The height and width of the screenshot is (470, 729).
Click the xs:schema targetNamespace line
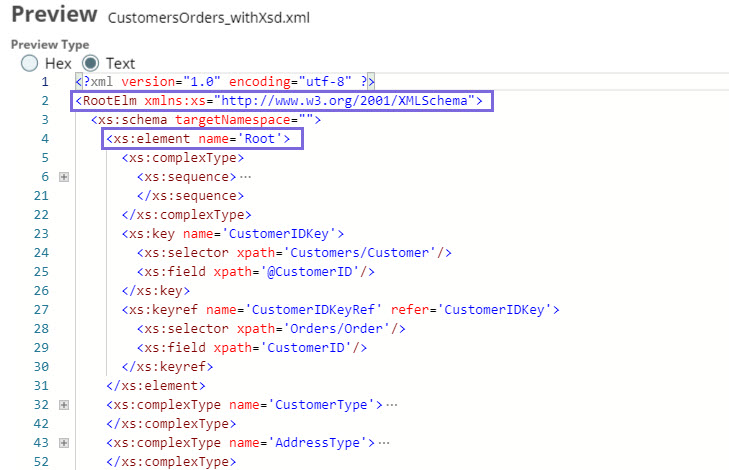pyautogui.click(x=205, y=120)
